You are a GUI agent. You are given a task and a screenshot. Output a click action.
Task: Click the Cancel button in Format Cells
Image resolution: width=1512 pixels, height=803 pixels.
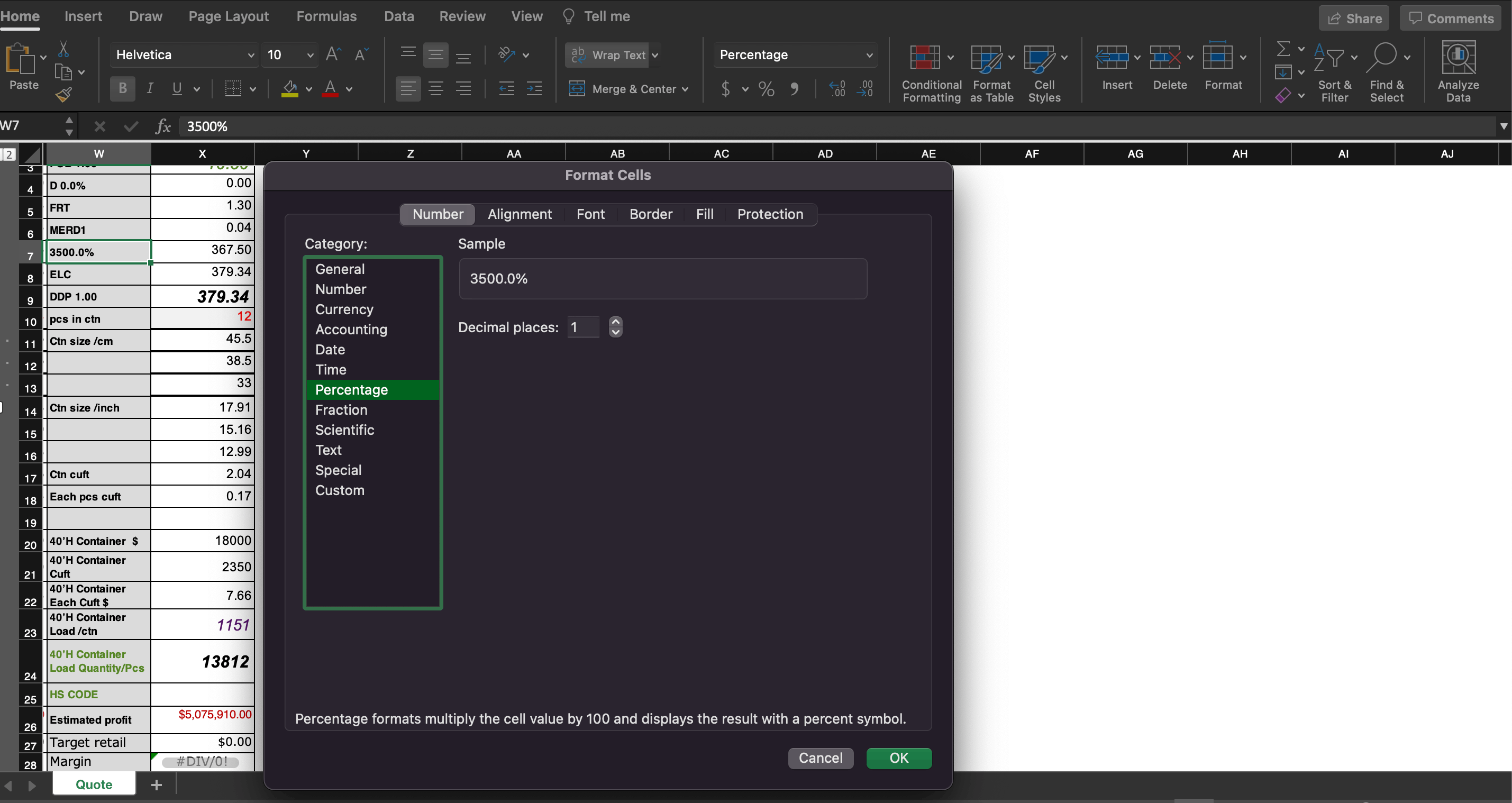click(820, 759)
